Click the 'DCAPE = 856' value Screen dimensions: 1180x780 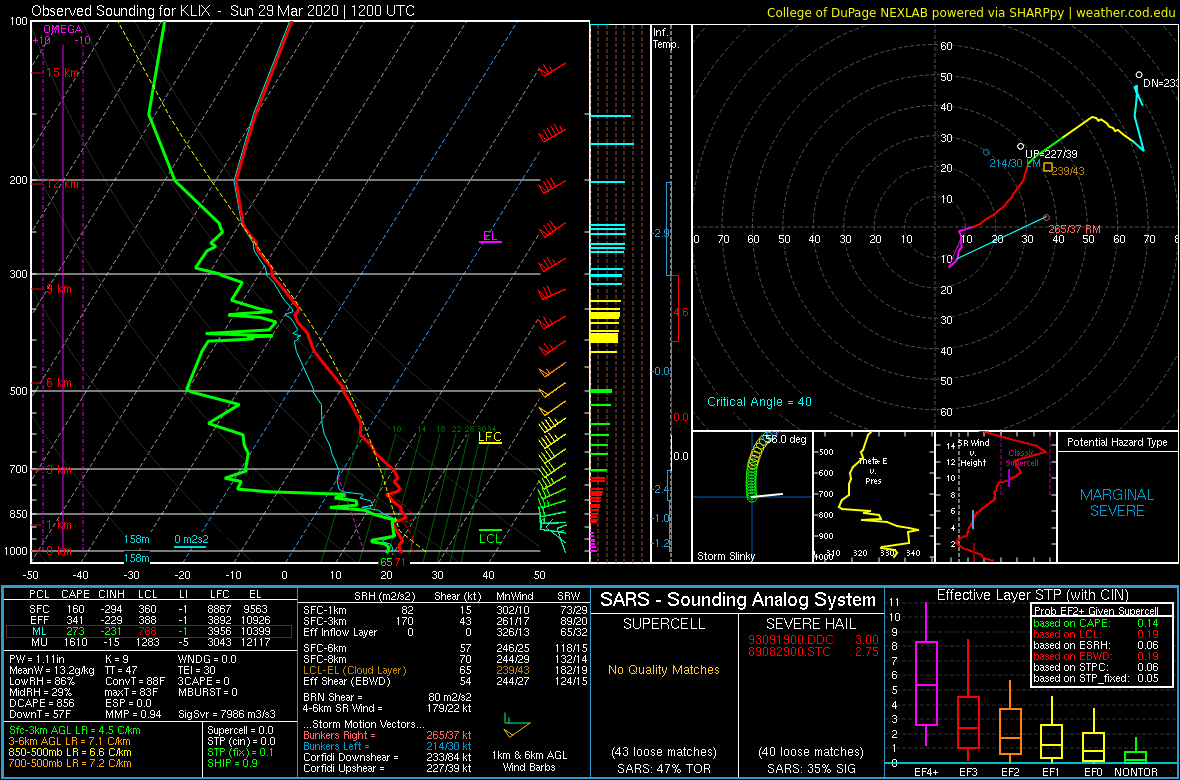(x=41, y=702)
